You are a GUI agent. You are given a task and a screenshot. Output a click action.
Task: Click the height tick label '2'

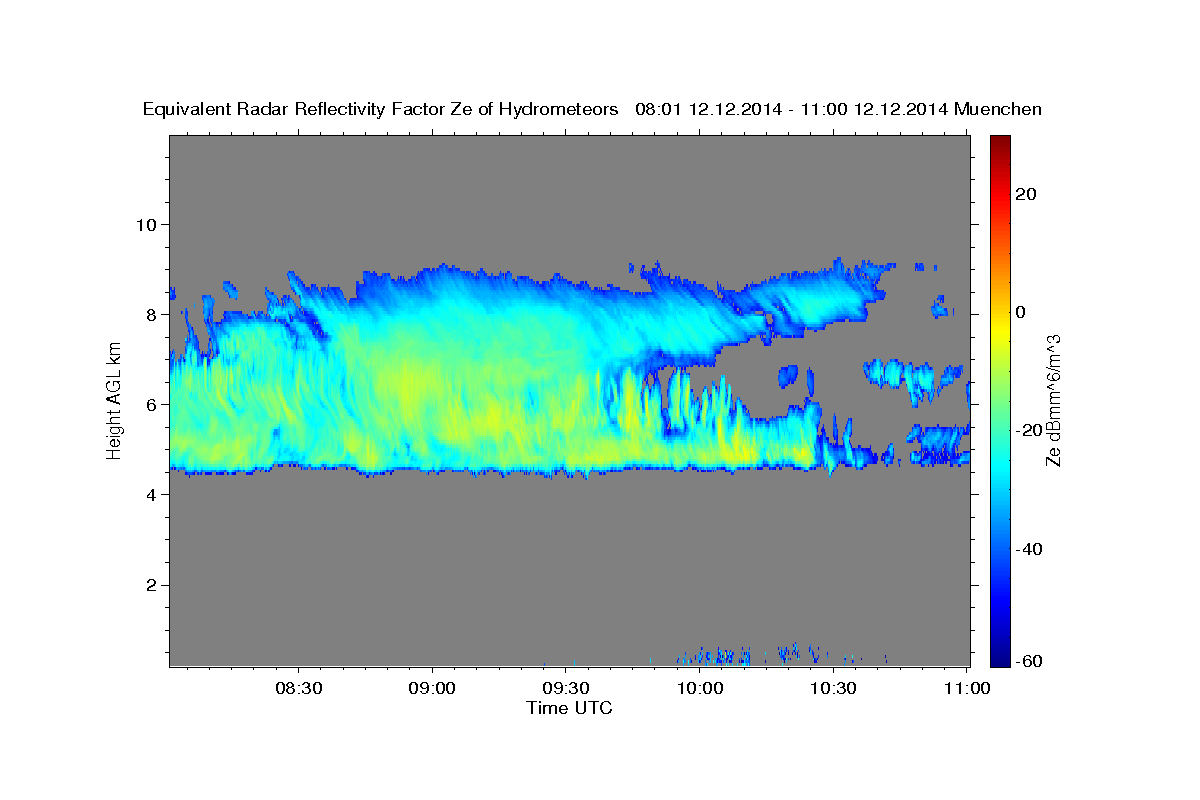(150, 585)
